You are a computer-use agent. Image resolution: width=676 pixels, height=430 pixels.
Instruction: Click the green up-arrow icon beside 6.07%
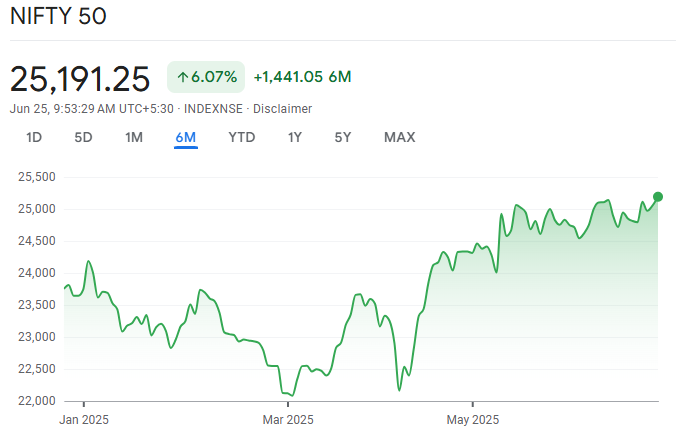pos(183,77)
